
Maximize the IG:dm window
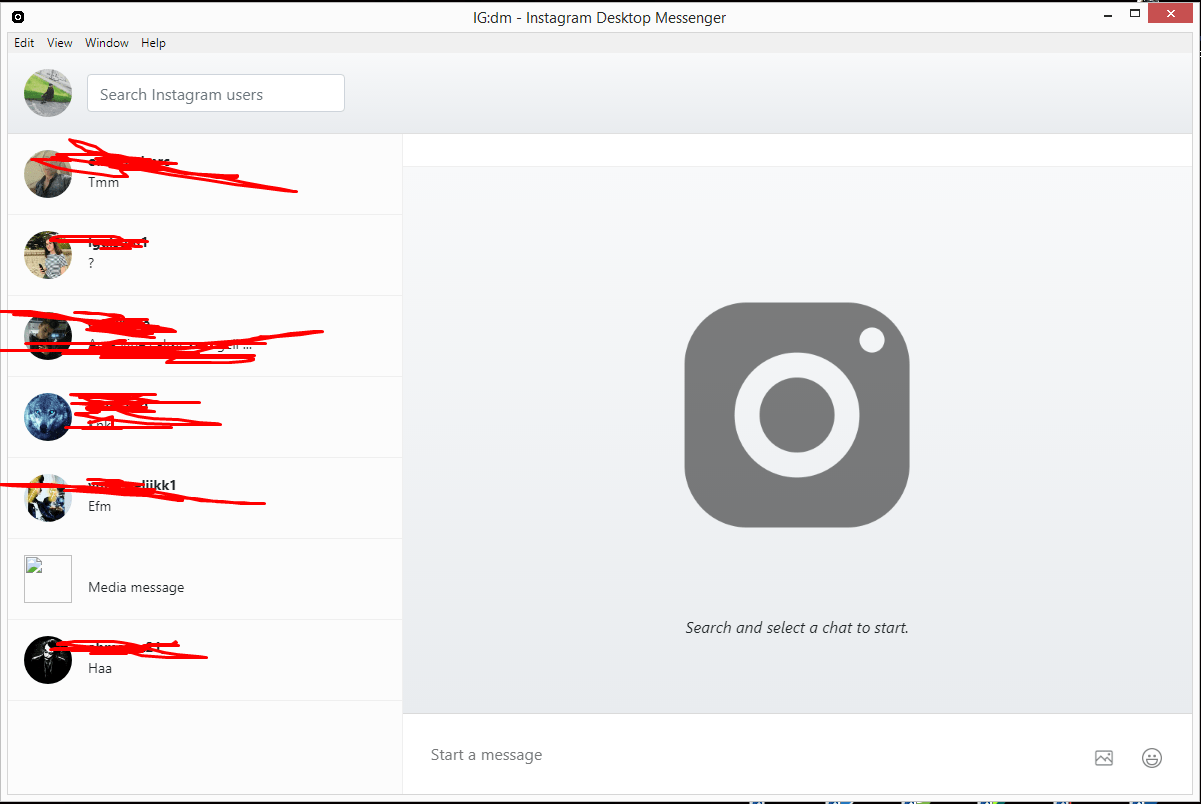coord(1135,14)
